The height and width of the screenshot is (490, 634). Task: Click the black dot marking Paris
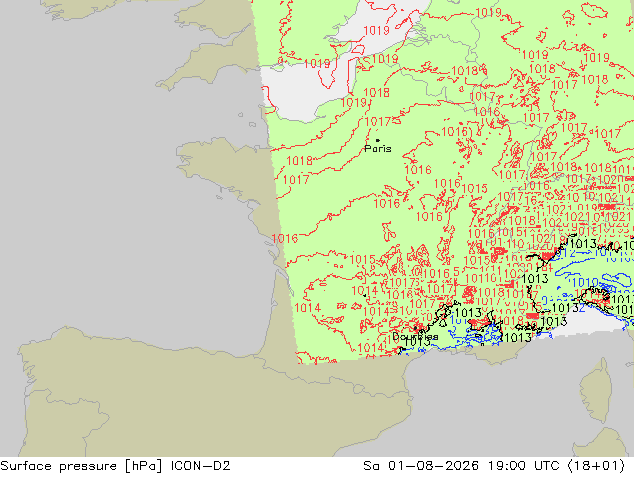pyautogui.click(x=378, y=140)
